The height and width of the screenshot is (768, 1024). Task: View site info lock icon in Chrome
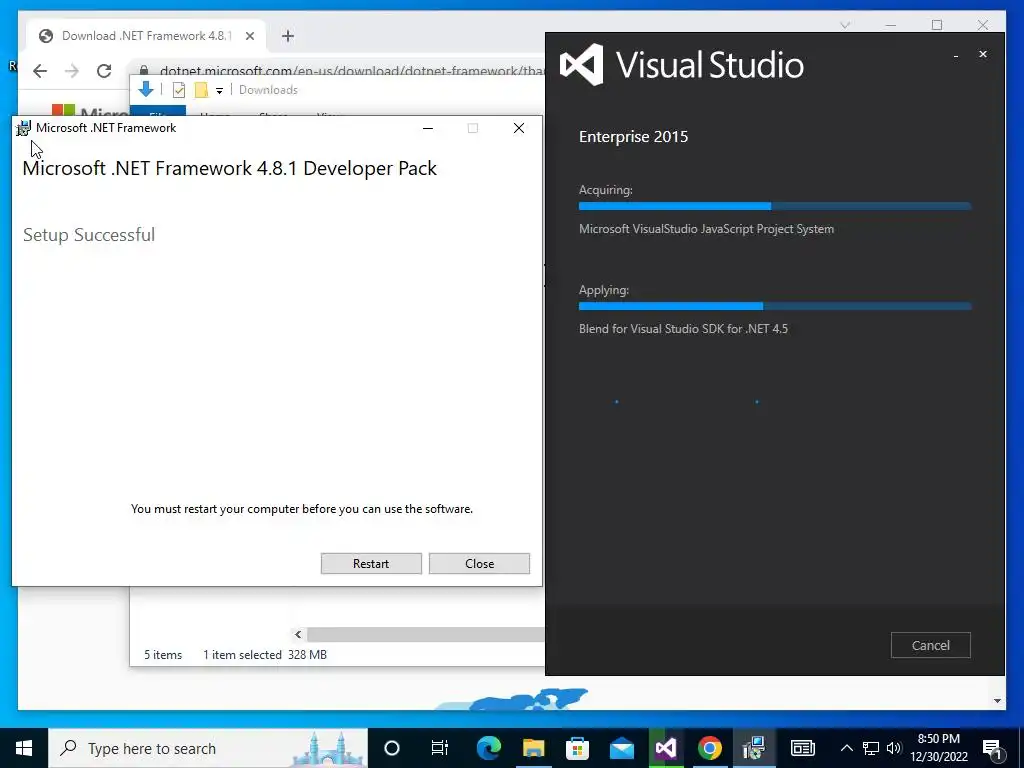(144, 71)
